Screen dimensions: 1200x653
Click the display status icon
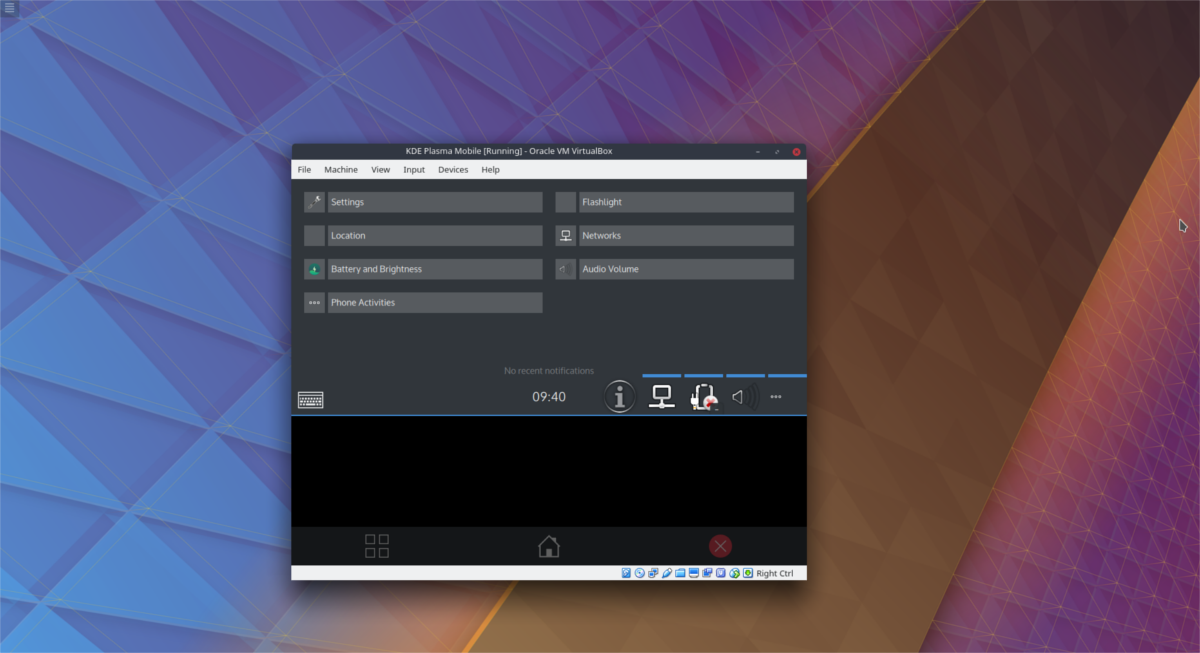tap(694, 573)
